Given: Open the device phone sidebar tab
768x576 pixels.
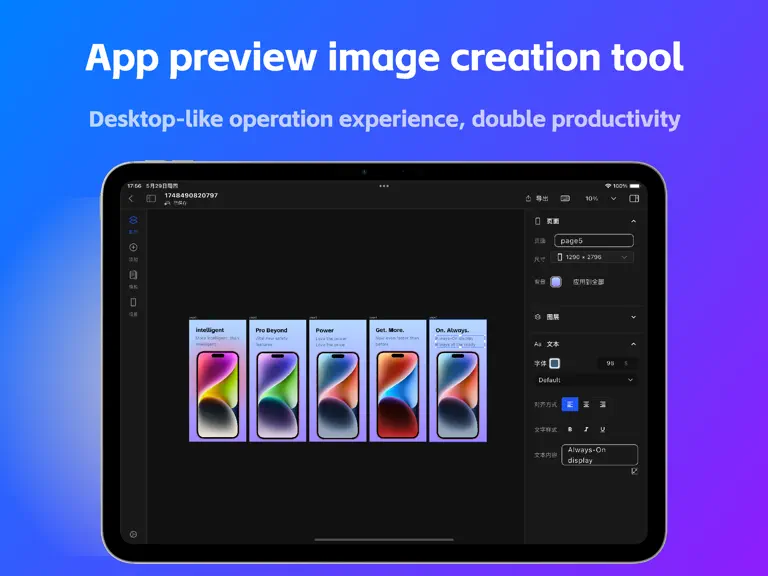Looking at the screenshot, I should tap(133, 306).
